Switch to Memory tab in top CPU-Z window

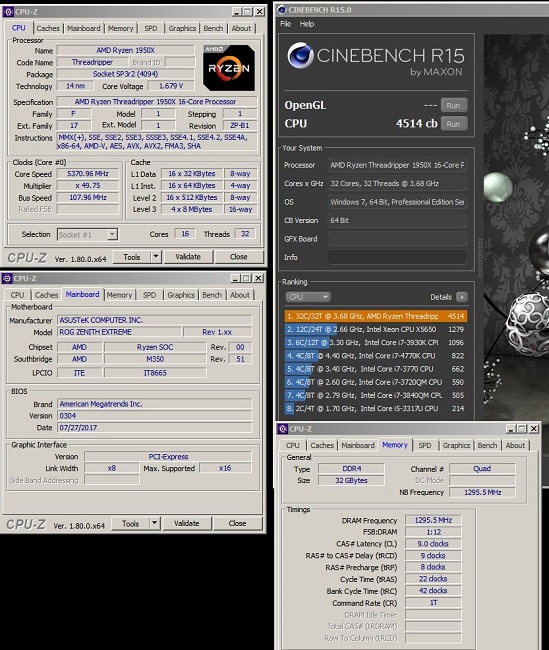pos(121,28)
